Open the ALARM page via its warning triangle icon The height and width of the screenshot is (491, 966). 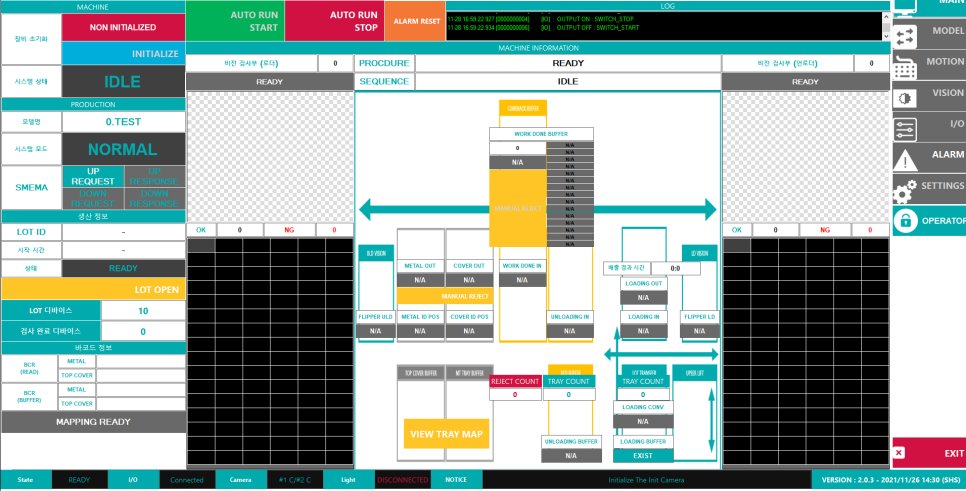(905, 160)
